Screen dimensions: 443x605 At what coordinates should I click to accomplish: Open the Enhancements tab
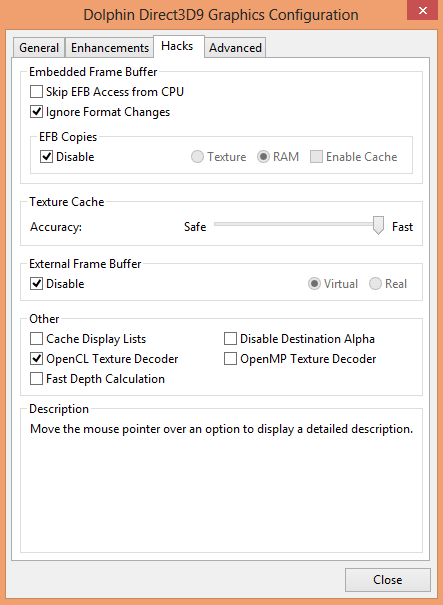coord(110,47)
